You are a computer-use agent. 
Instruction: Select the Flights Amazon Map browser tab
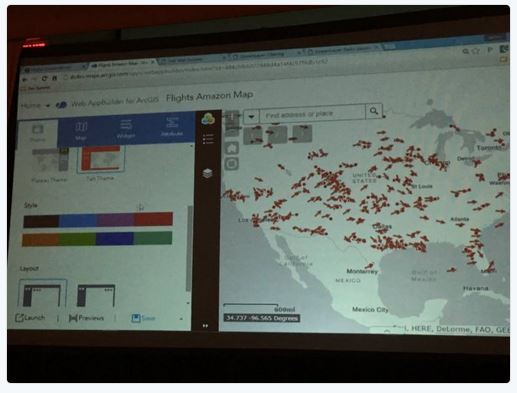[122, 64]
